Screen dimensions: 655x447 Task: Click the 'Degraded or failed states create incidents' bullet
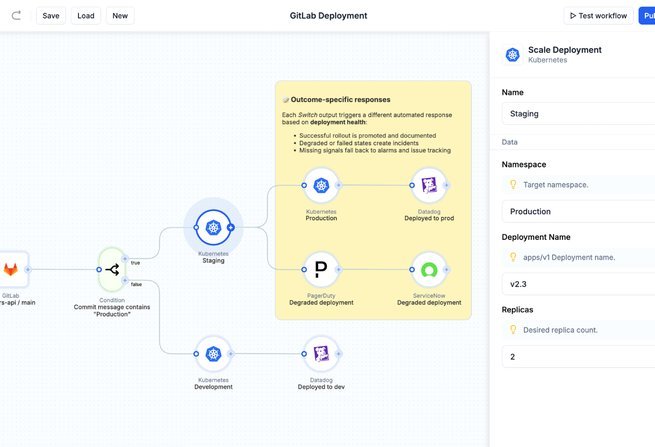[359, 143]
